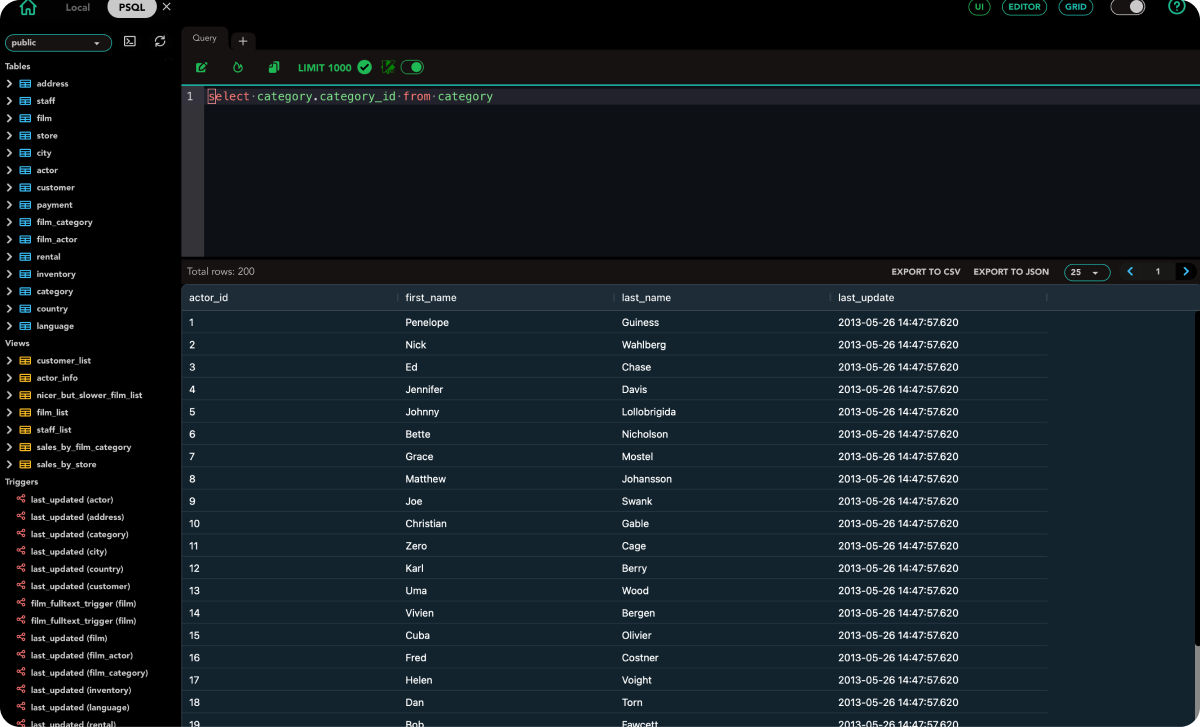This screenshot has width=1200, height=727.
Task: Click the address table icon
Action: point(25,84)
